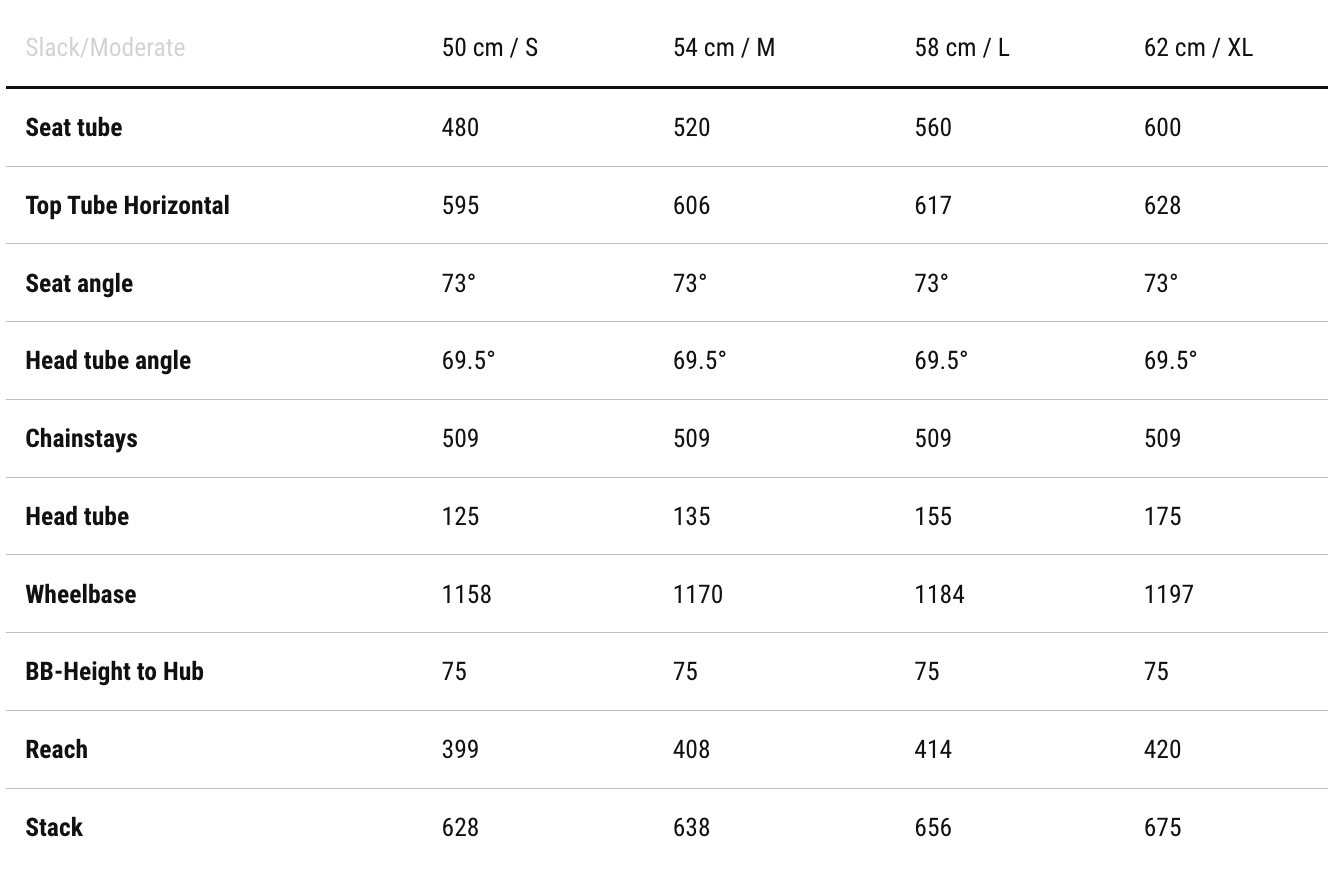The height and width of the screenshot is (886, 1328).
Task: Choose the 62 cm / XL column header
Action: click(x=1198, y=47)
